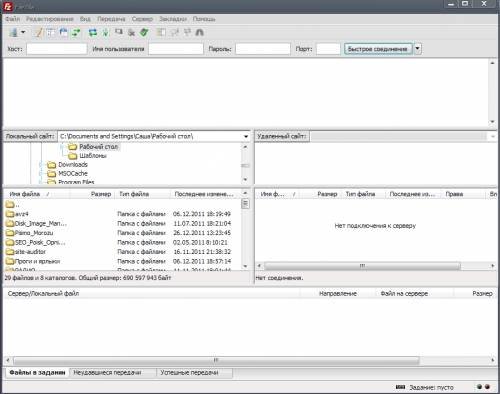Open the Закладки menu

point(173,19)
